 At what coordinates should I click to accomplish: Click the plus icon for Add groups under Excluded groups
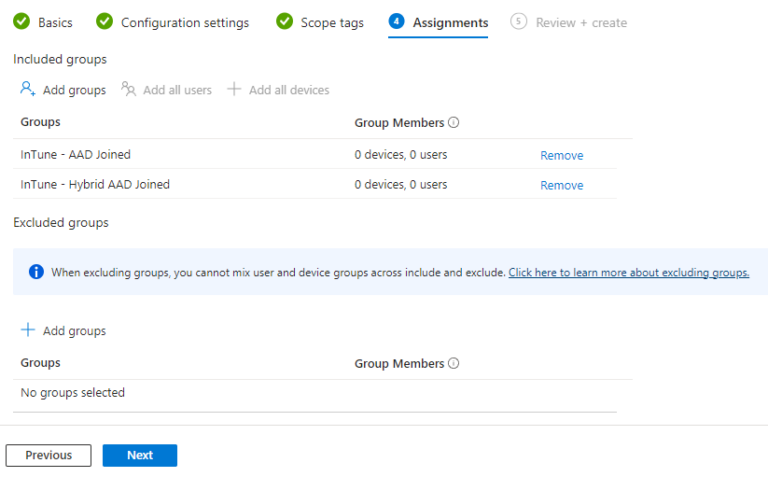tap(28, 330)
